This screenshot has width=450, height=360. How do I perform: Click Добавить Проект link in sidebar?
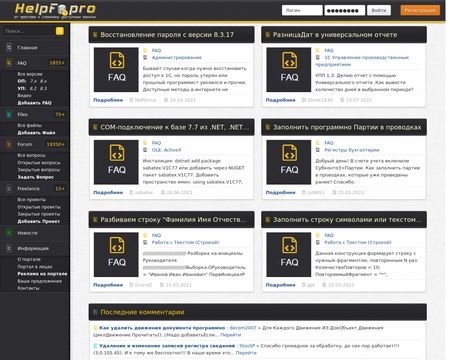pos(39,221)
